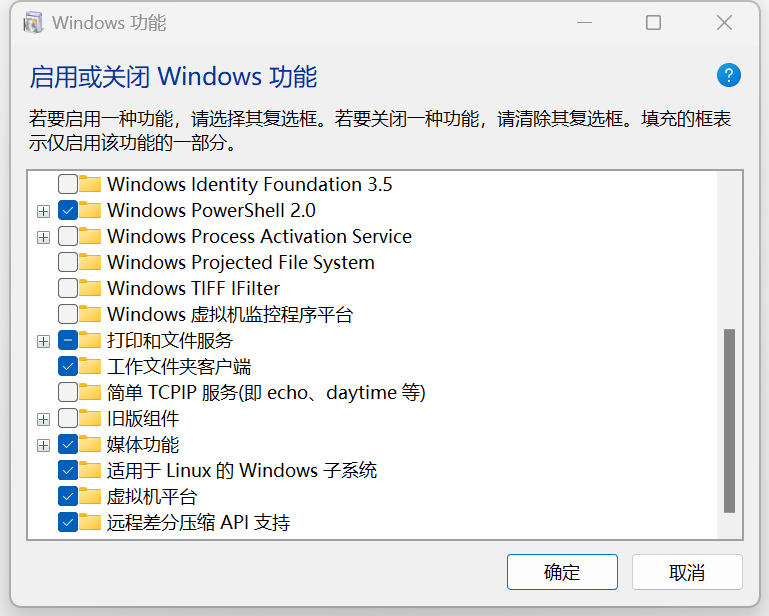
Task: Confirm with the 确定 button
Action: pos(562,572)
